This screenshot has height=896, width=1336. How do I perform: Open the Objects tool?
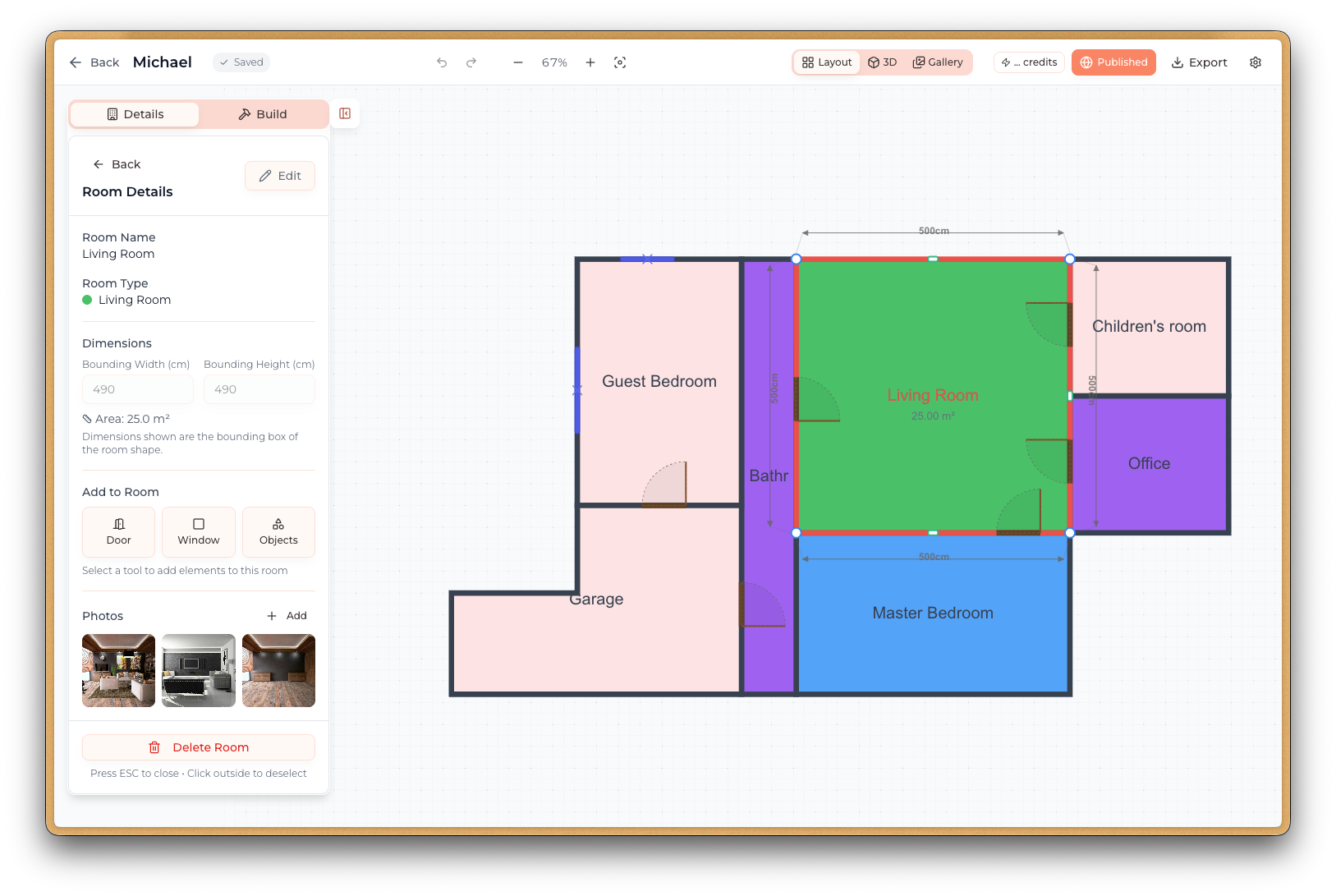[x=278, y=531]
